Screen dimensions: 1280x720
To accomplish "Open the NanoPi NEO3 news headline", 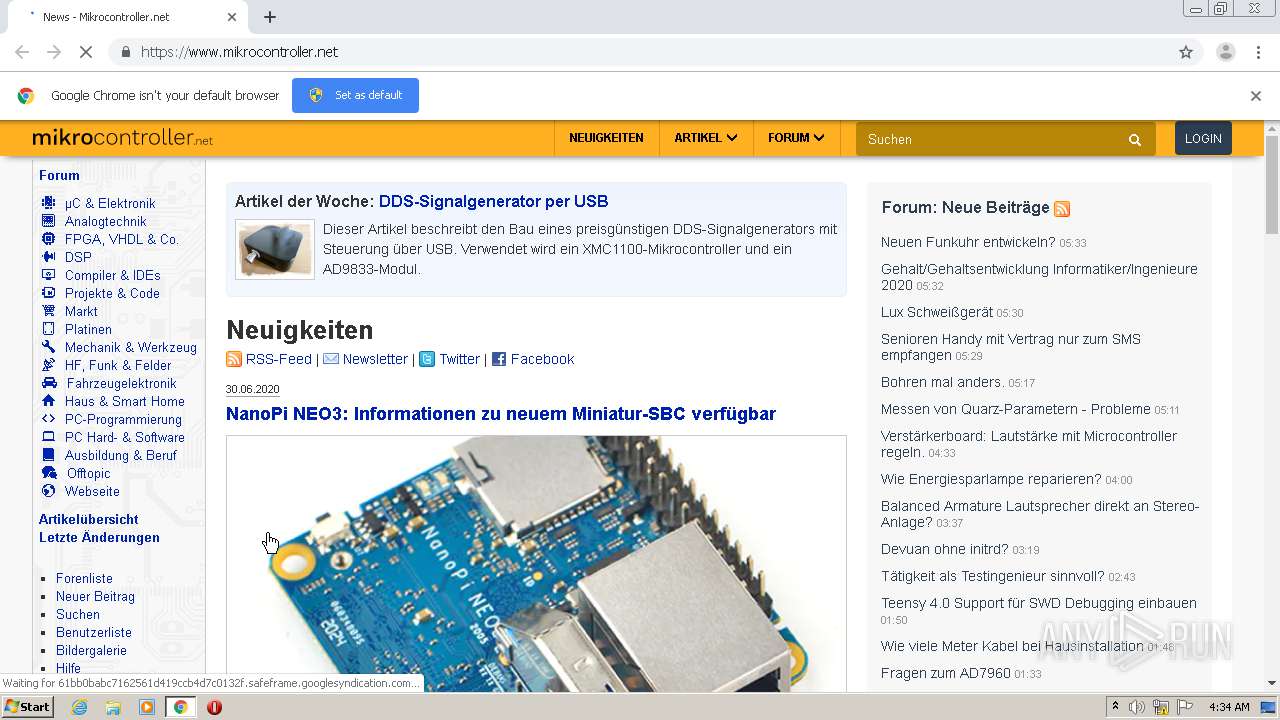I will point(501,414).
